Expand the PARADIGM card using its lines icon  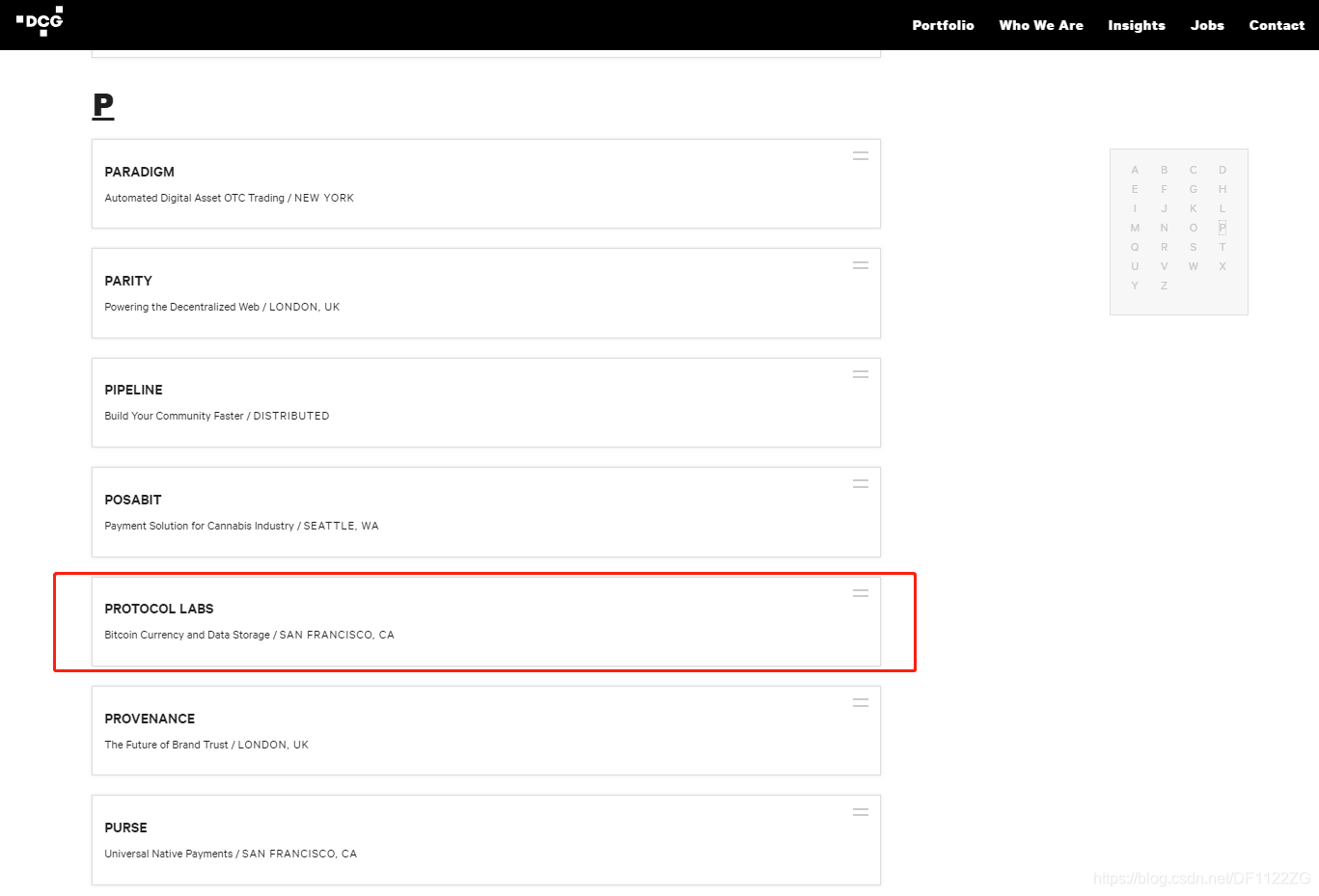861,155
